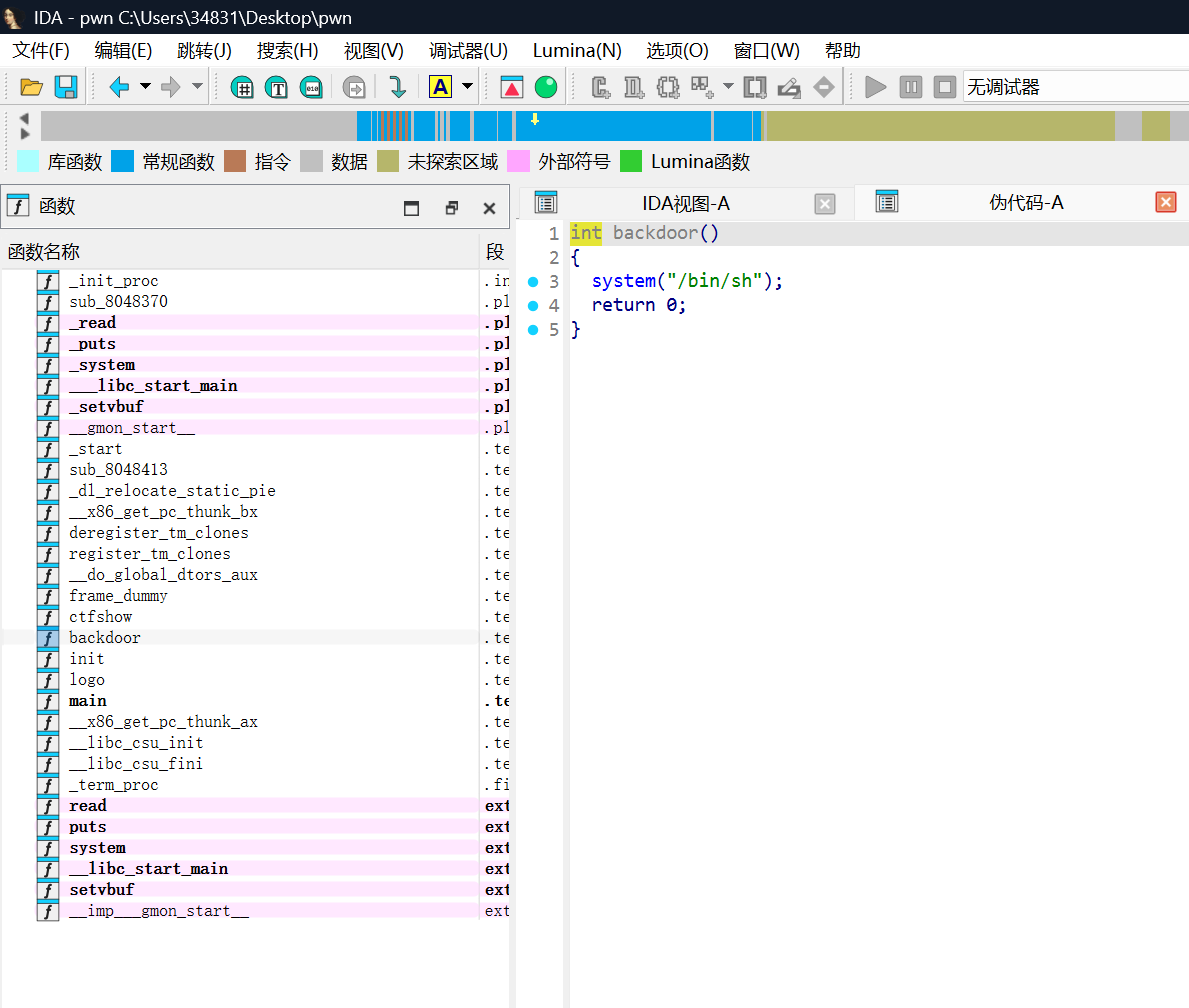
Task: Jump forward with the gray right arrow
Action: (171, 87)
